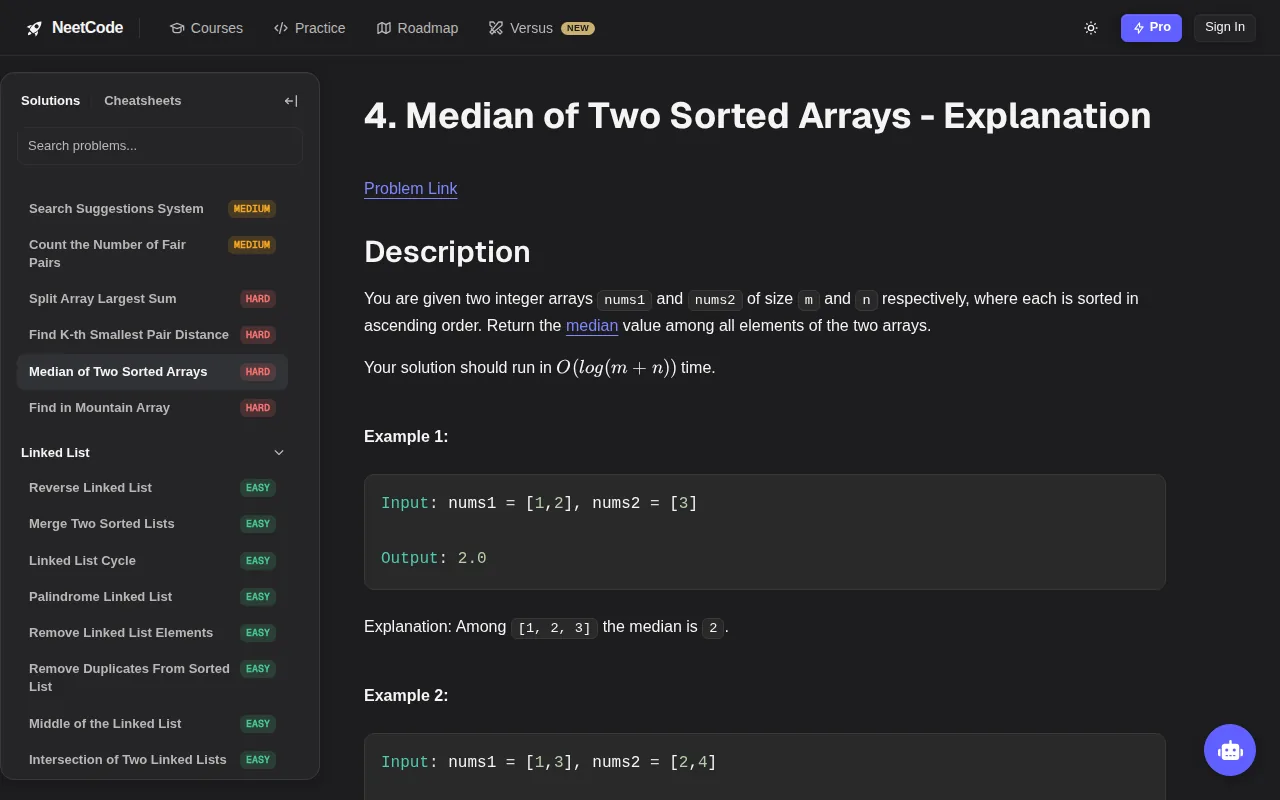
Task: Focus the Search problems field
Action: [x=160, y=146]
